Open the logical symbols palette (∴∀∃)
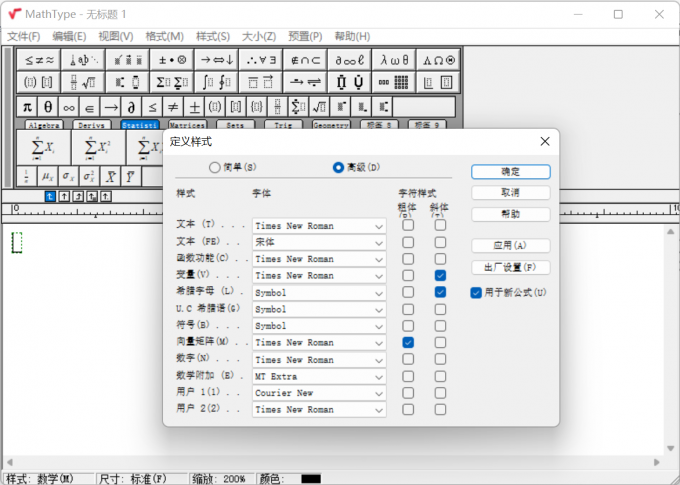Screen dimensions: 680x485 tap(261, 60)
